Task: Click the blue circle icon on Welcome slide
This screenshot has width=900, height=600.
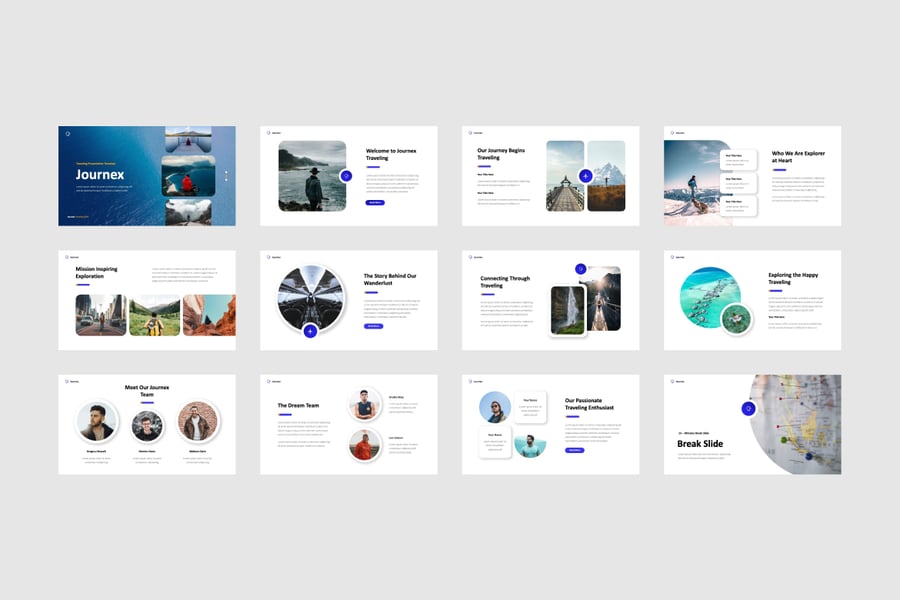Action: [346, 175]
